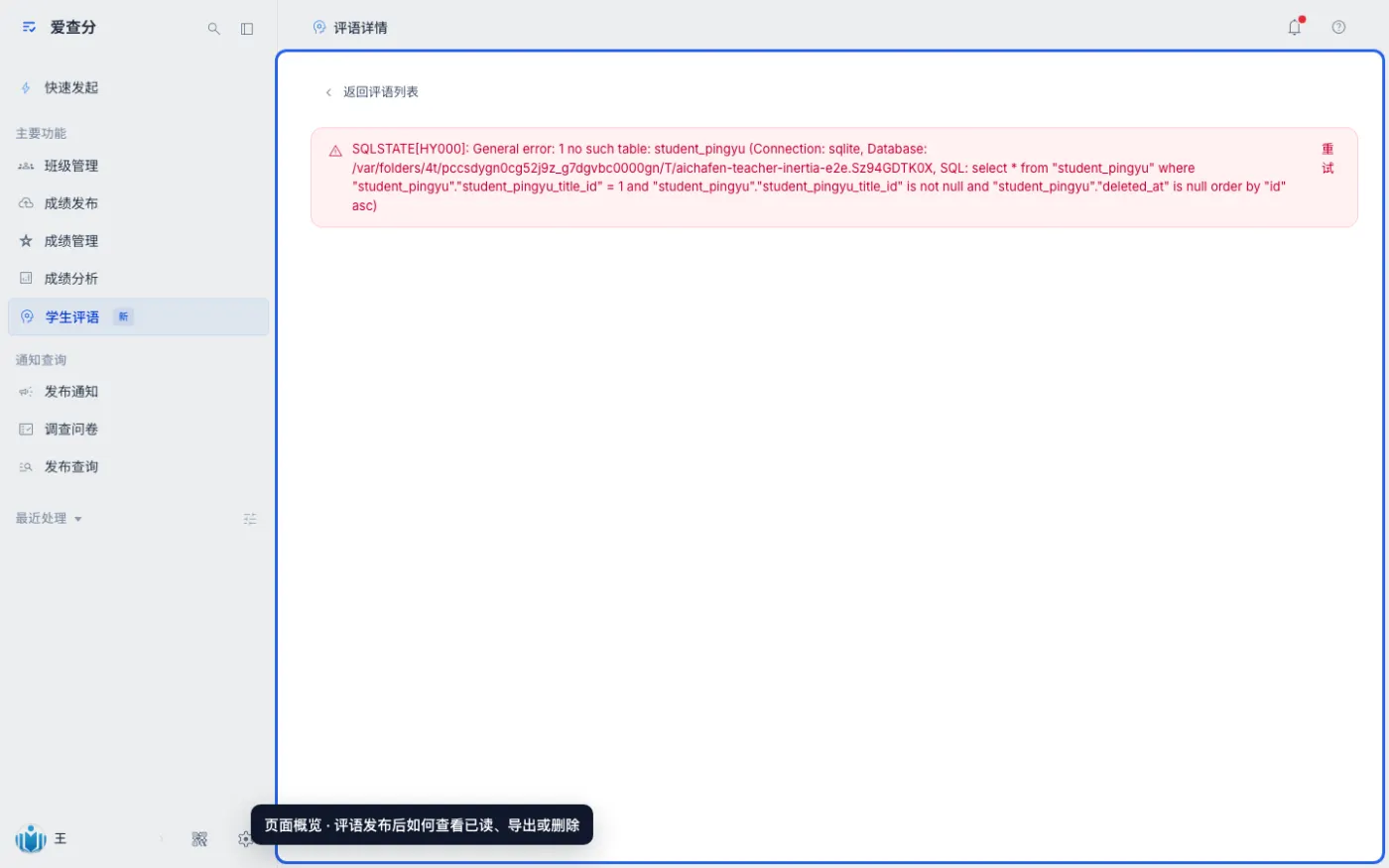Open the 发布通知 menu item
Screen dimensions: 1389x868
[138, 392]
